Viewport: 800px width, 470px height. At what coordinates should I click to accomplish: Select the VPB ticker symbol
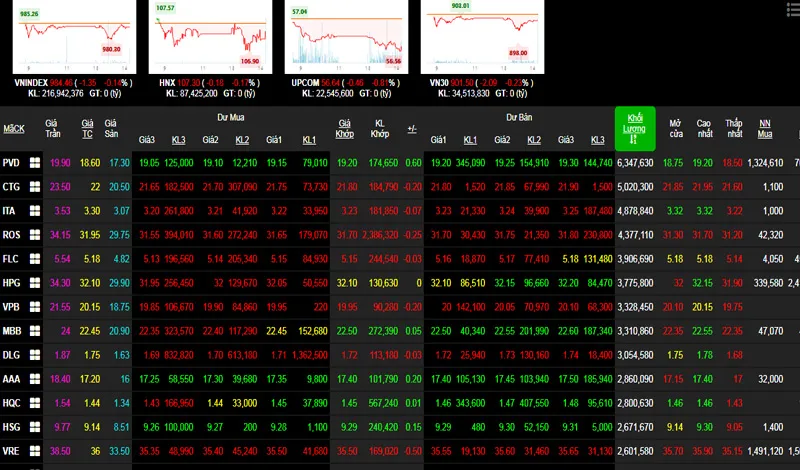11,307
